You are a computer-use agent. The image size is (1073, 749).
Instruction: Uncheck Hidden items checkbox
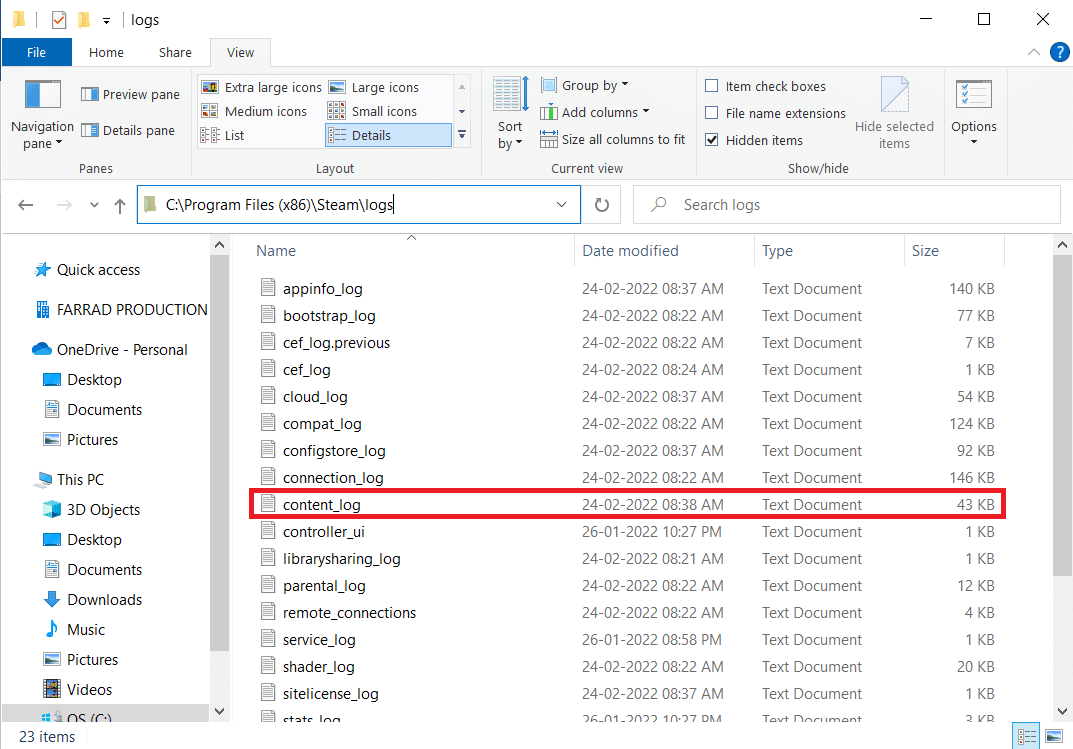point(712,140)
